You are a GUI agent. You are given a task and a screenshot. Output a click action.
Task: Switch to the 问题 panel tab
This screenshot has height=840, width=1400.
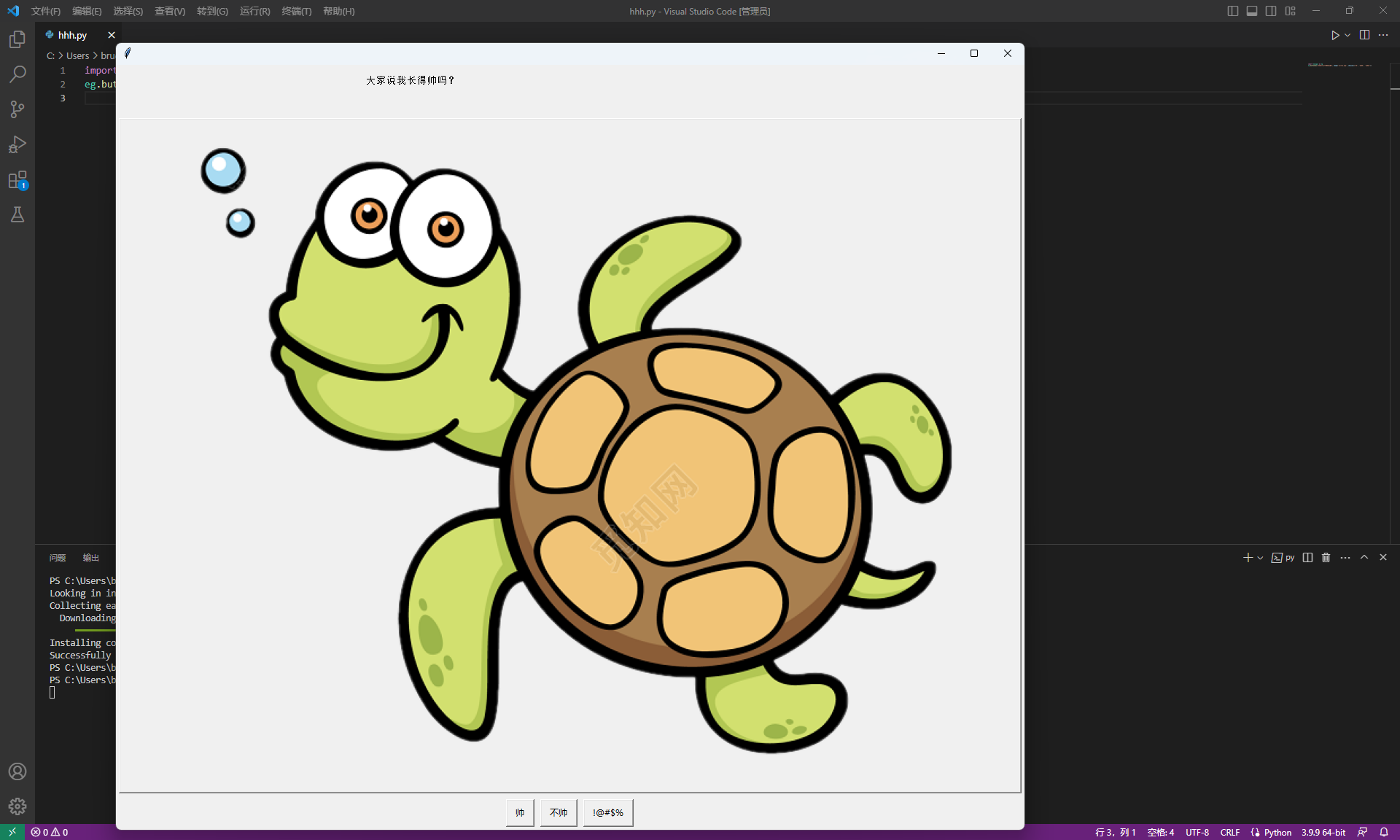coord(58,558)
